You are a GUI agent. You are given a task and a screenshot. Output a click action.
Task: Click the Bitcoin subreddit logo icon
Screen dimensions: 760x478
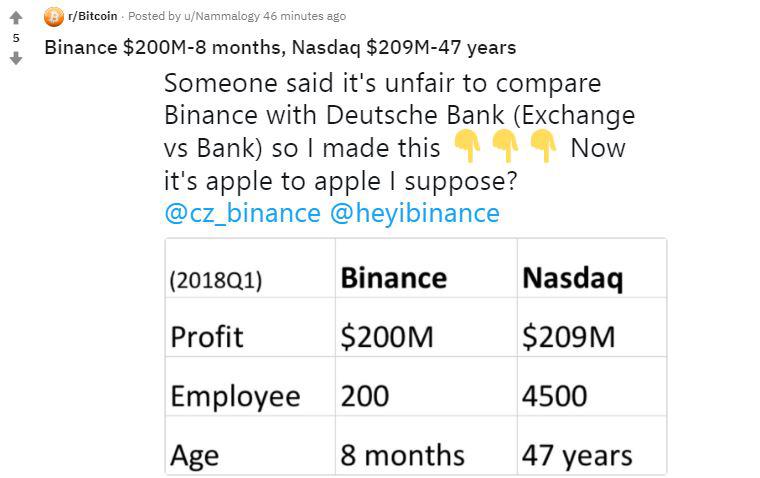point(54,17)
